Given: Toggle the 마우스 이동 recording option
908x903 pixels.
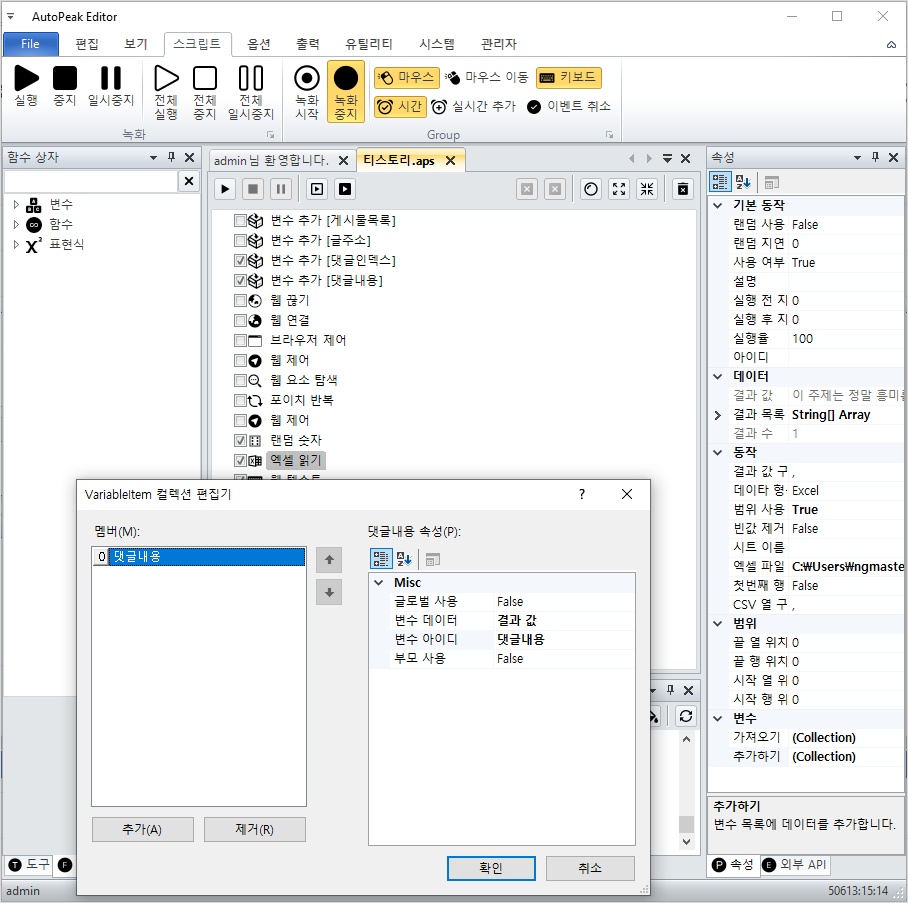Looking at the screenshot, I should [x=486, y=77].
